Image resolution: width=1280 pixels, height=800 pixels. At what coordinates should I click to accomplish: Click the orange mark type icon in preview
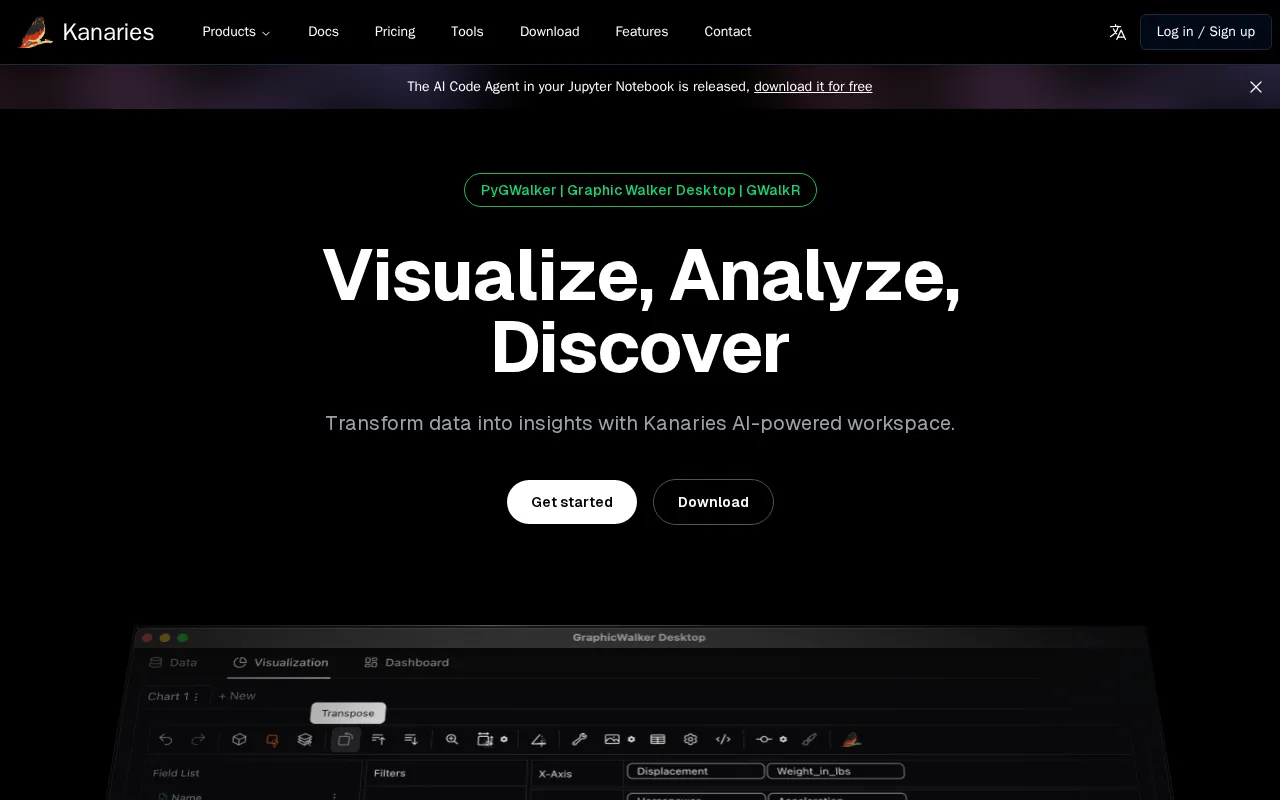click(x=272, y=740)
